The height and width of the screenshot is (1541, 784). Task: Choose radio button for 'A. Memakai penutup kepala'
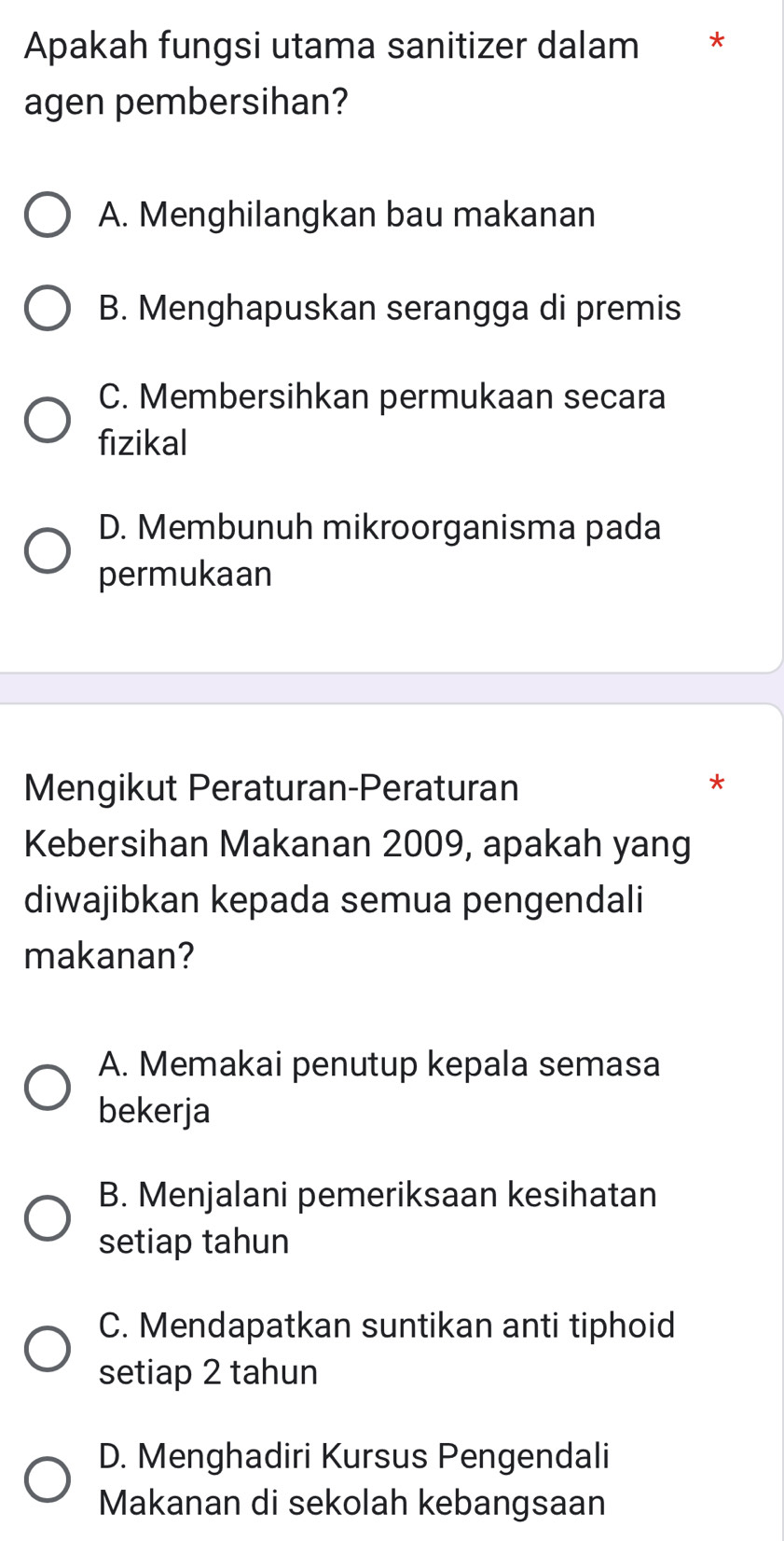[47, 1087]
